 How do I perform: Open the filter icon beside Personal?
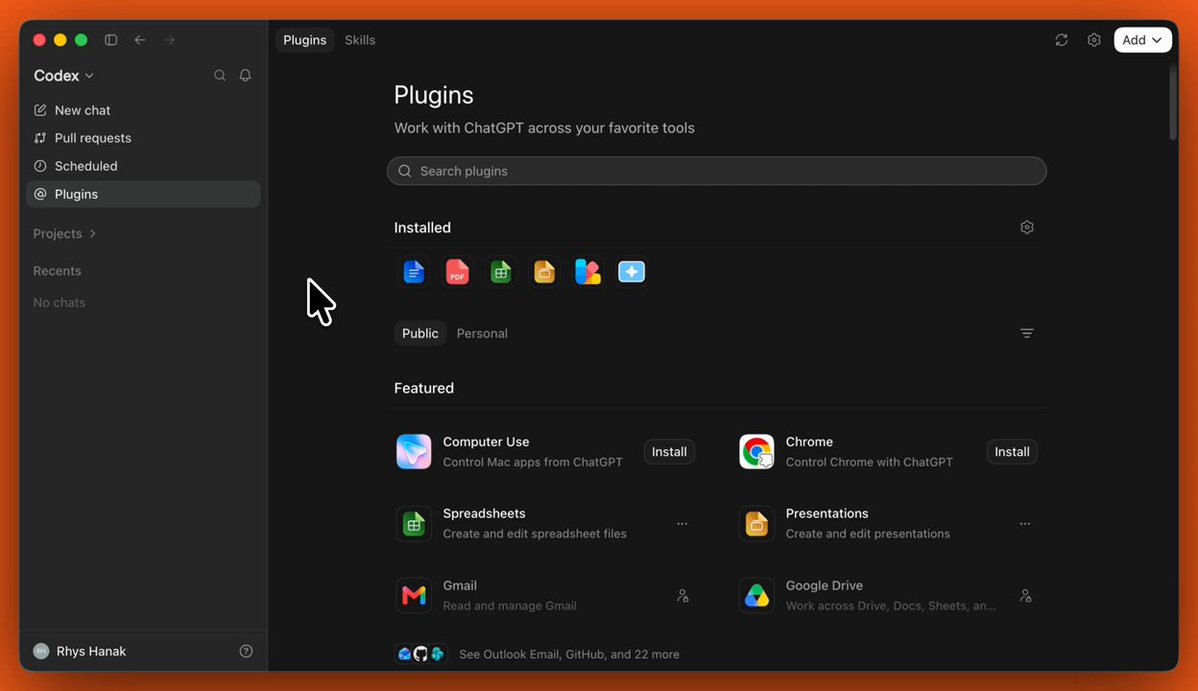click(1027, 333)
